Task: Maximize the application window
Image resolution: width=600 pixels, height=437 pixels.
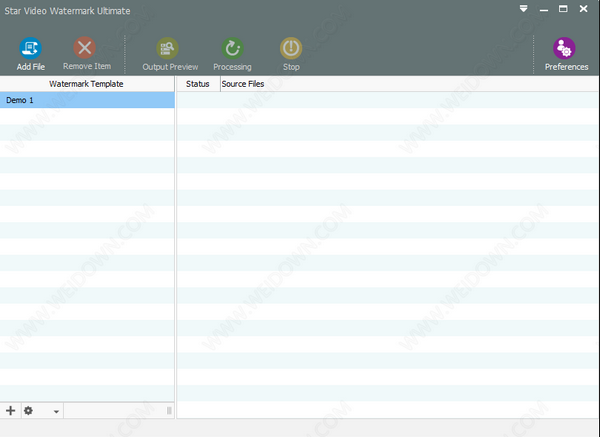Action: point(563,10)
